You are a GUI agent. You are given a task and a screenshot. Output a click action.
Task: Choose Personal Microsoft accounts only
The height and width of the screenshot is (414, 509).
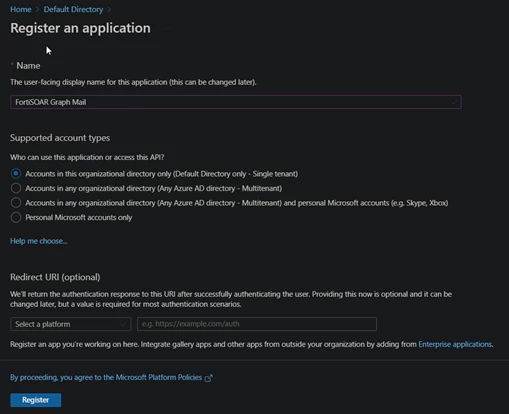coord(16,217)
